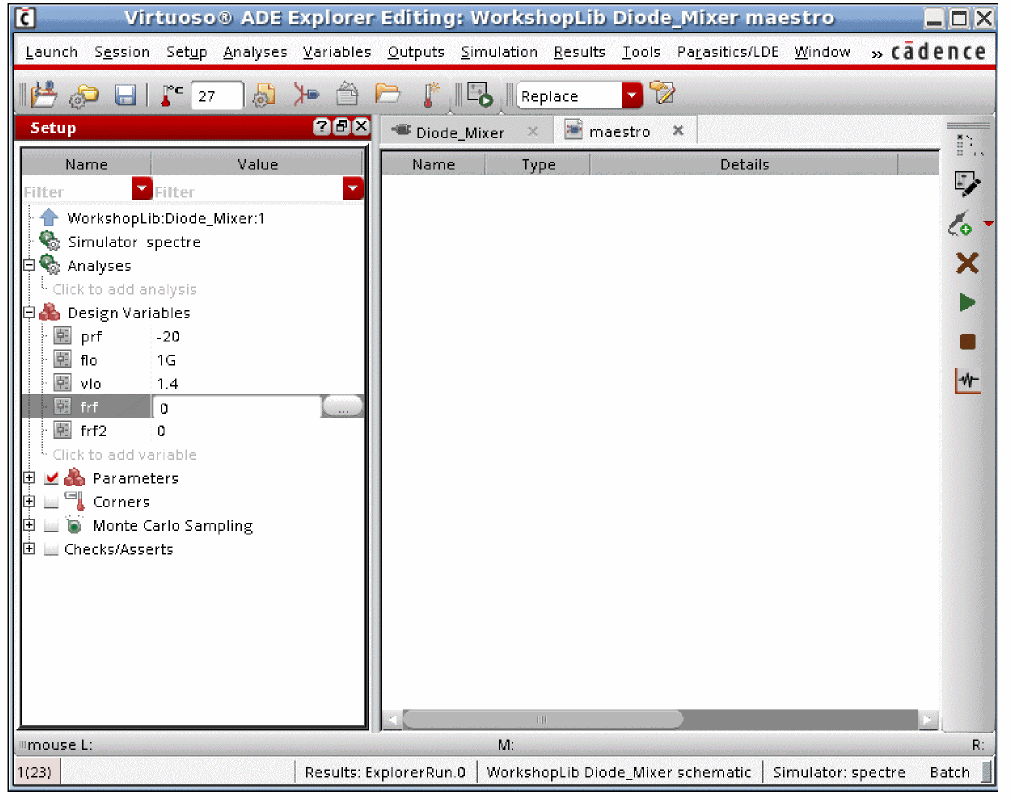Click the edit outputs pencil icon
The height and width of the screenshot is (799, 1013).
pyautogui.click(x=966, y=184)
